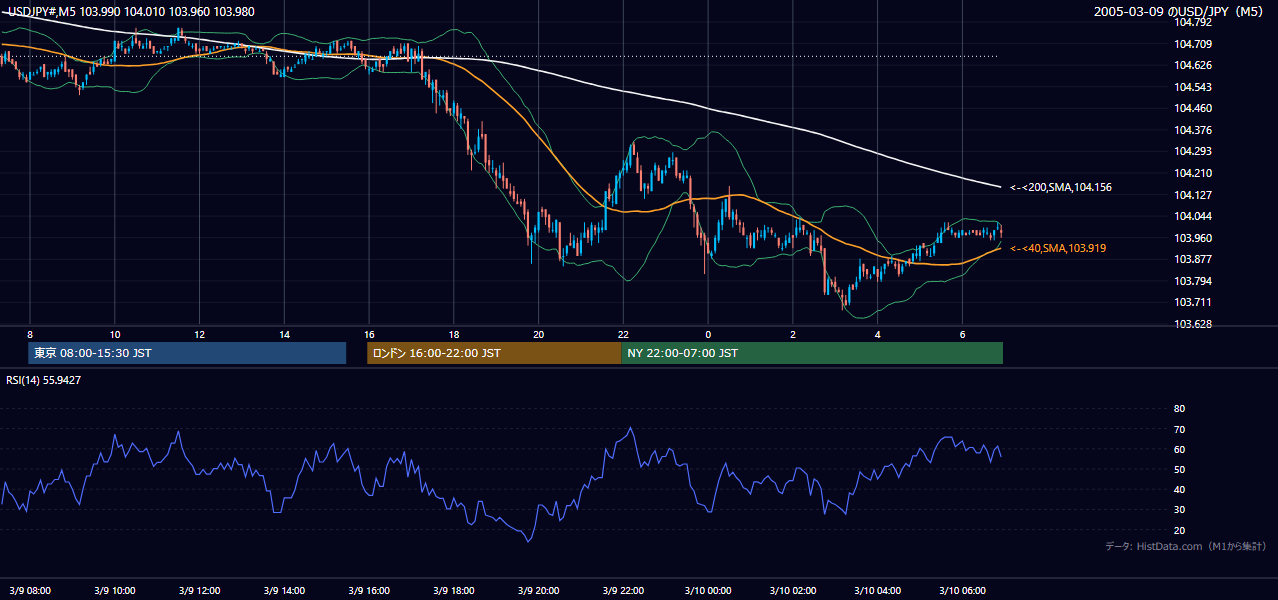1278x600 pixels.
Task: Click the 103.794 price axis label
Action: click(x=1193, y=281)
